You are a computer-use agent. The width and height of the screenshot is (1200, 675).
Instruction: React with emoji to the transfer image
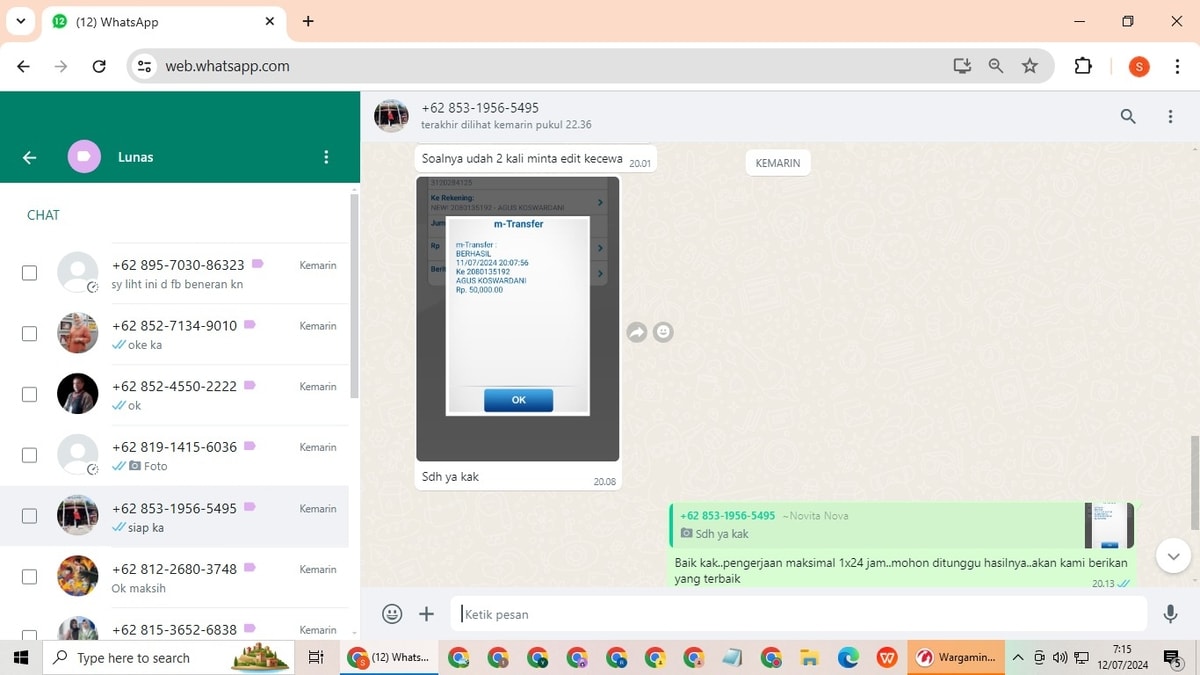[x=663, y=332]
